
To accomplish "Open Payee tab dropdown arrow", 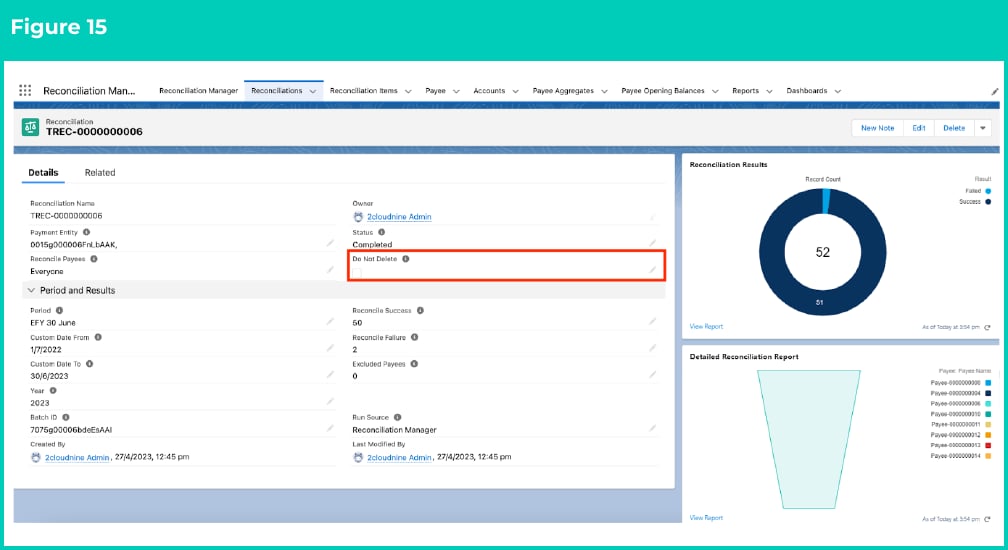I will point(456,91).
